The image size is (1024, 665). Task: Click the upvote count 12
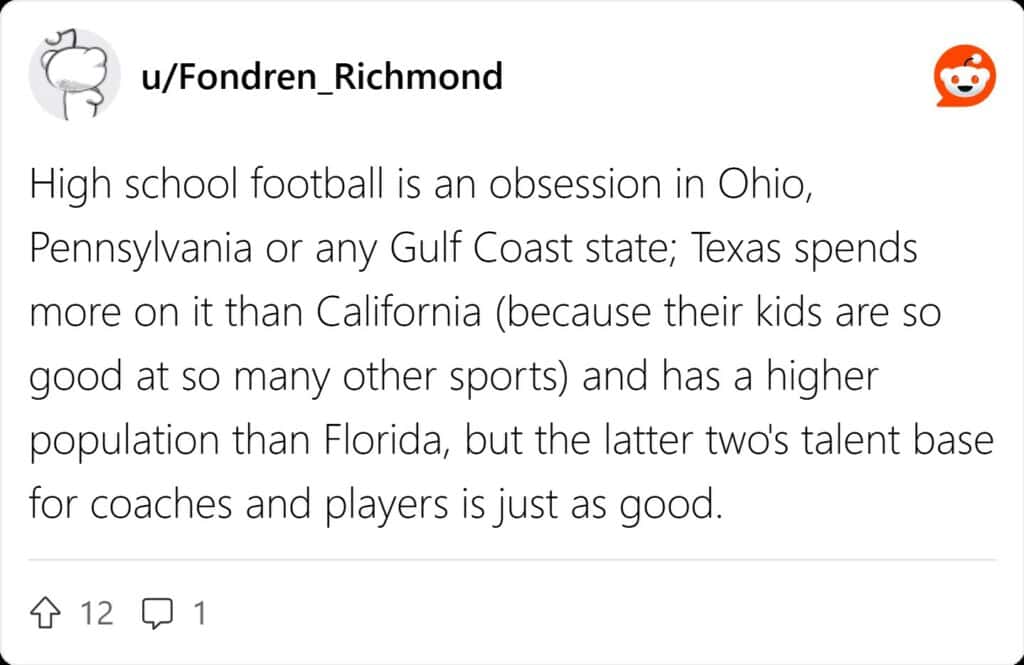[97, 612]
